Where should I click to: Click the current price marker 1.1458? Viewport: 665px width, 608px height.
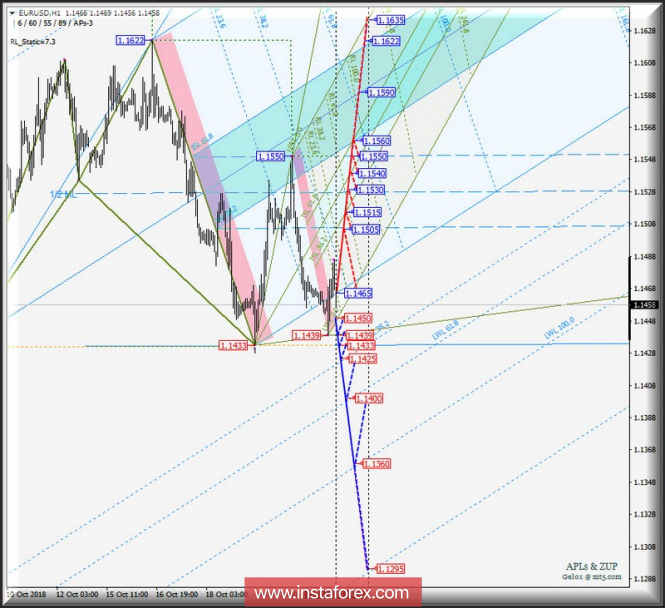pyautogui.click(x=644, y=305)
